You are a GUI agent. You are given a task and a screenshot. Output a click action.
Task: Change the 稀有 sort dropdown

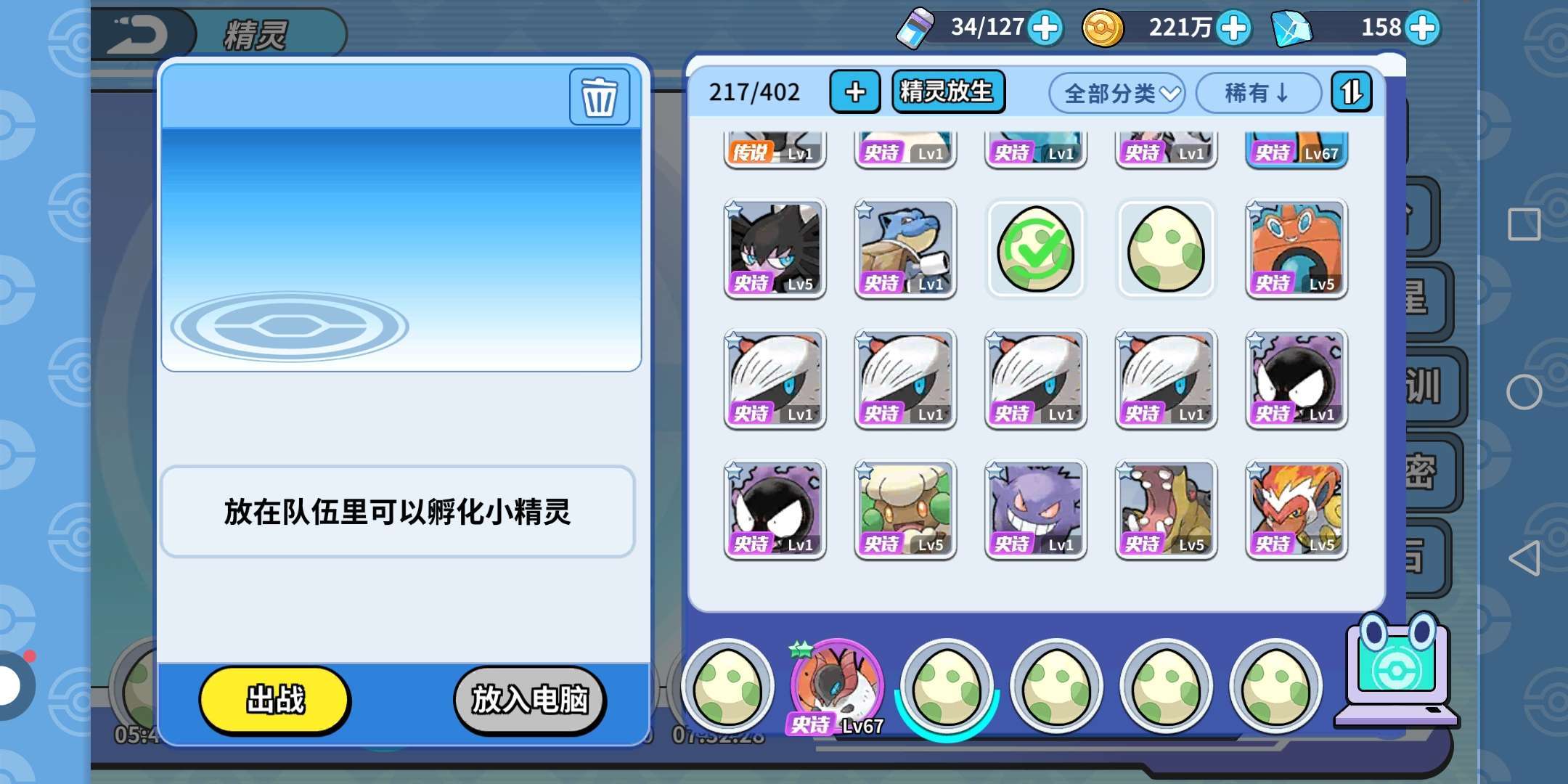tap(1258, 93)
